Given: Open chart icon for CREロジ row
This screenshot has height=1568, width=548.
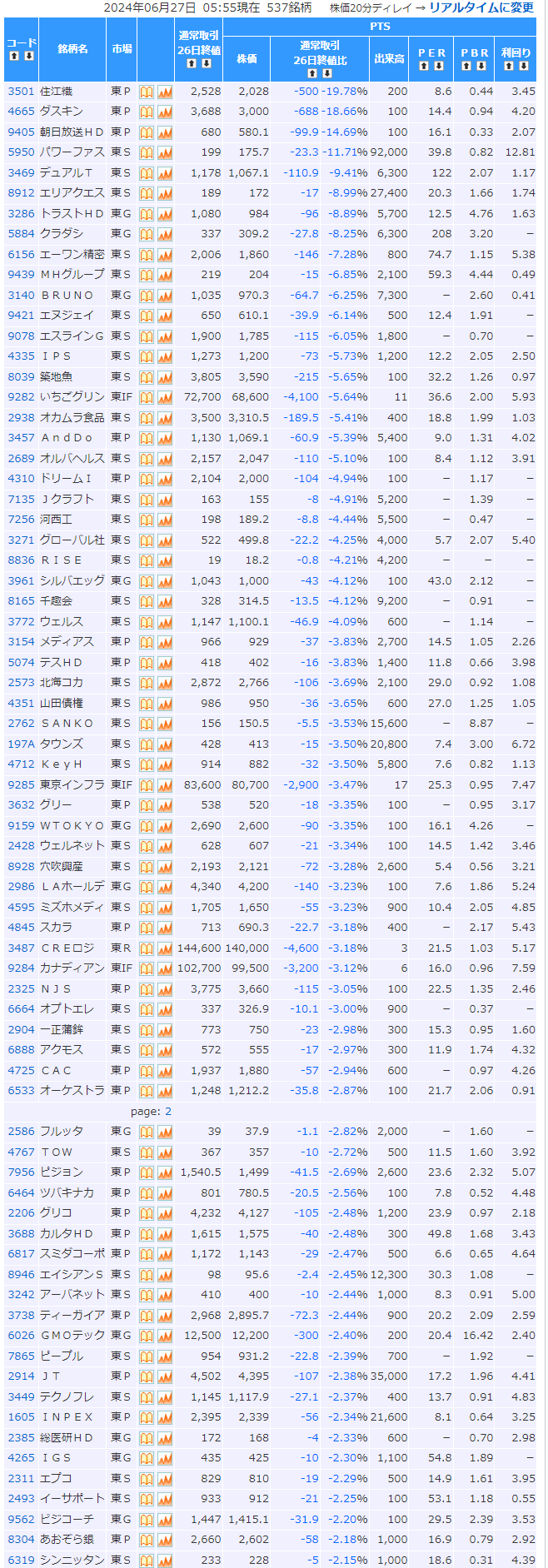Looking at the screenshot, I should [x=165, y=948].
